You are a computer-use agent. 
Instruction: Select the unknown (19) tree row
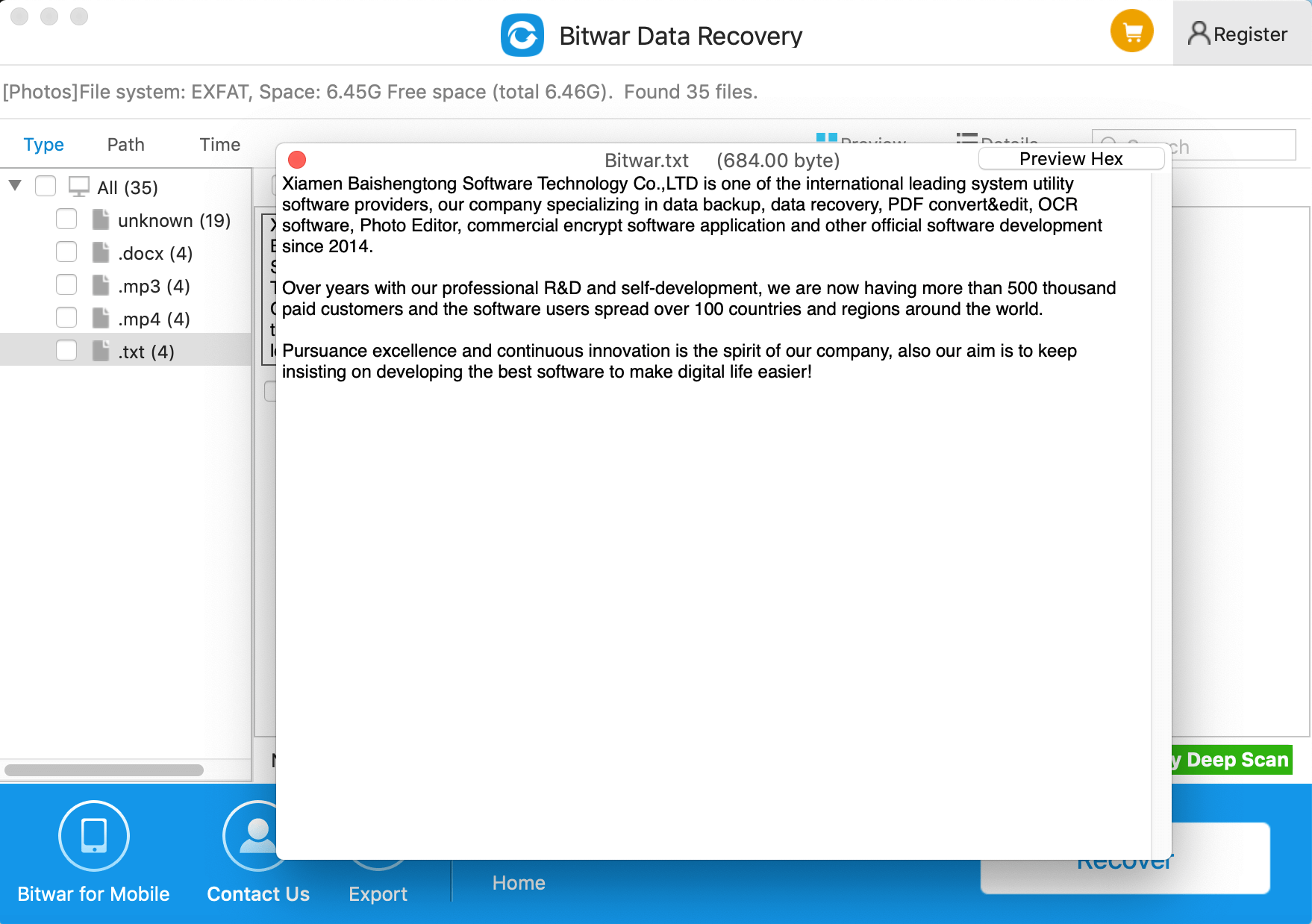(x=125, y=219)
